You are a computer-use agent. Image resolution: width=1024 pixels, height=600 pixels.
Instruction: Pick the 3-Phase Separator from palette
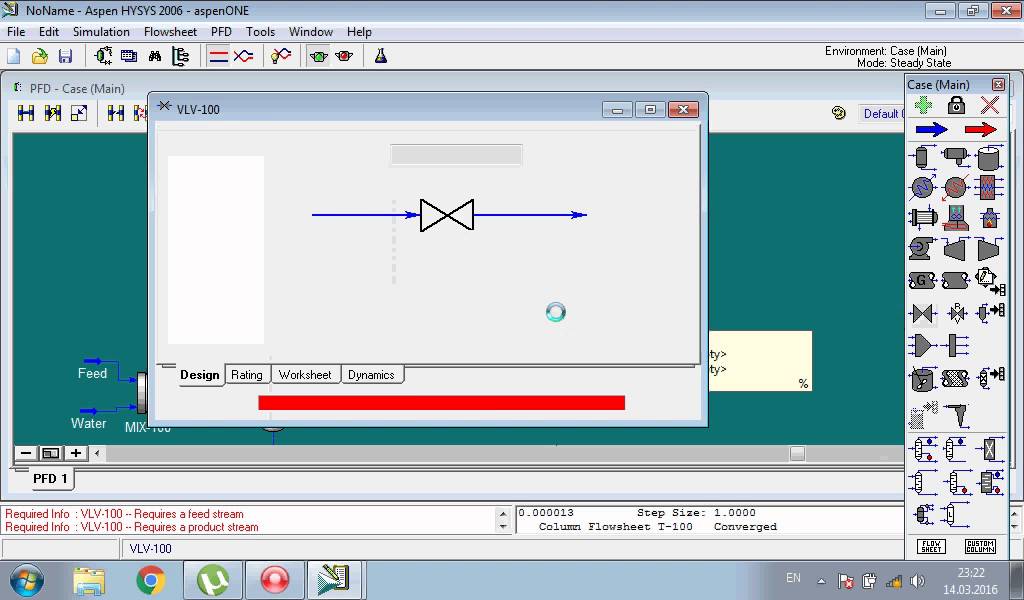point(955,157)
